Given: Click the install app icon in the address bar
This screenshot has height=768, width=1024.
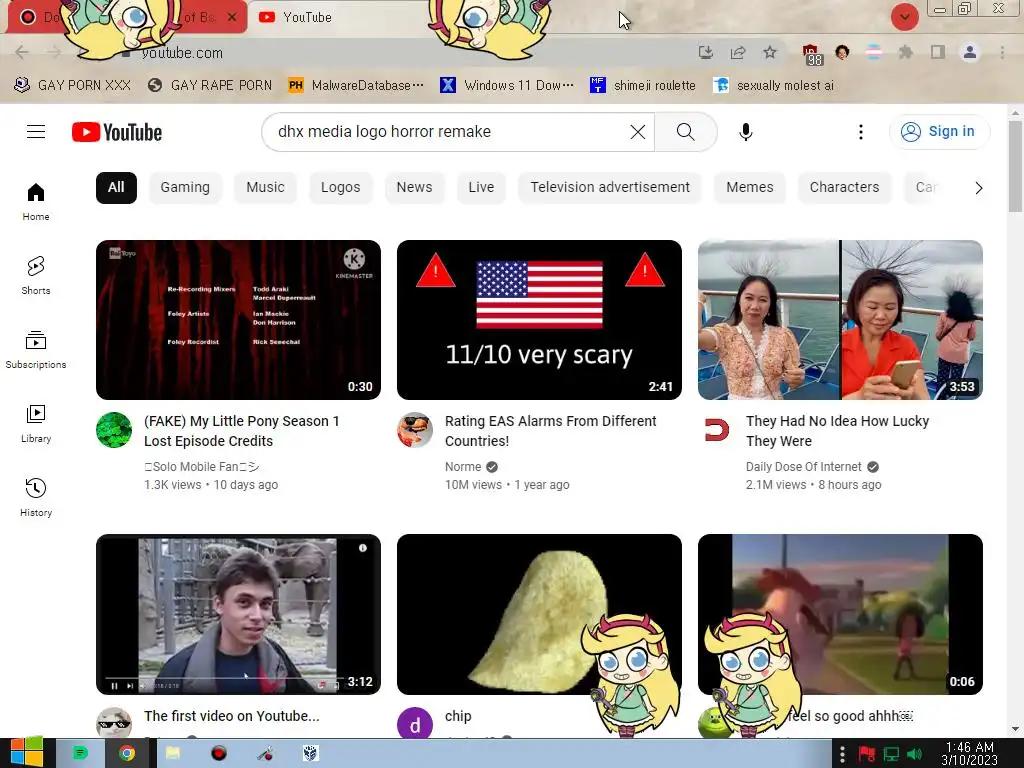Looking at the screenshot, I should click(705, 52).
